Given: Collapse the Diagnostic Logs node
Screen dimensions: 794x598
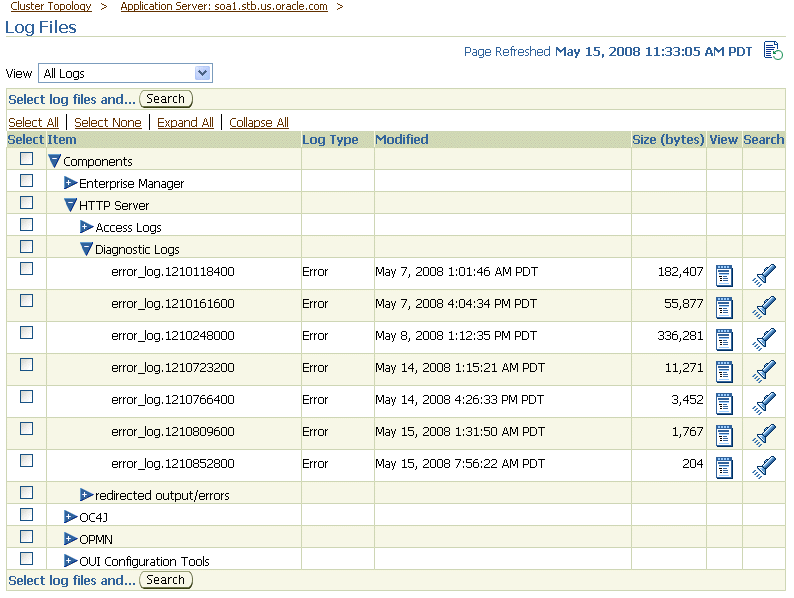Looking at the screenshot, I should tap(87, 249).
